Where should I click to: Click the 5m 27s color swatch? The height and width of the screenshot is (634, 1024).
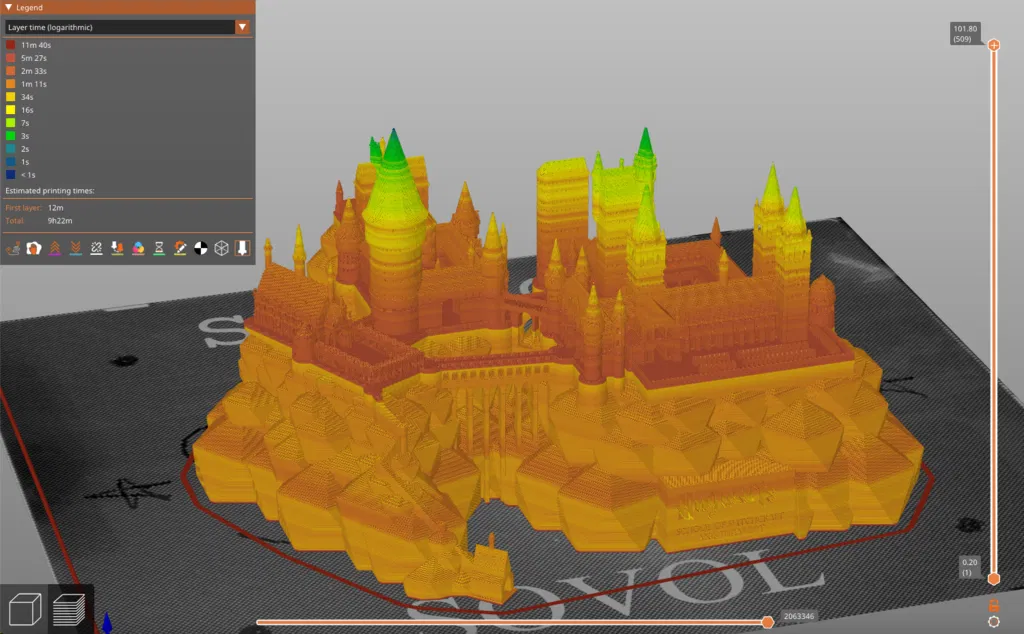(10, 58)
